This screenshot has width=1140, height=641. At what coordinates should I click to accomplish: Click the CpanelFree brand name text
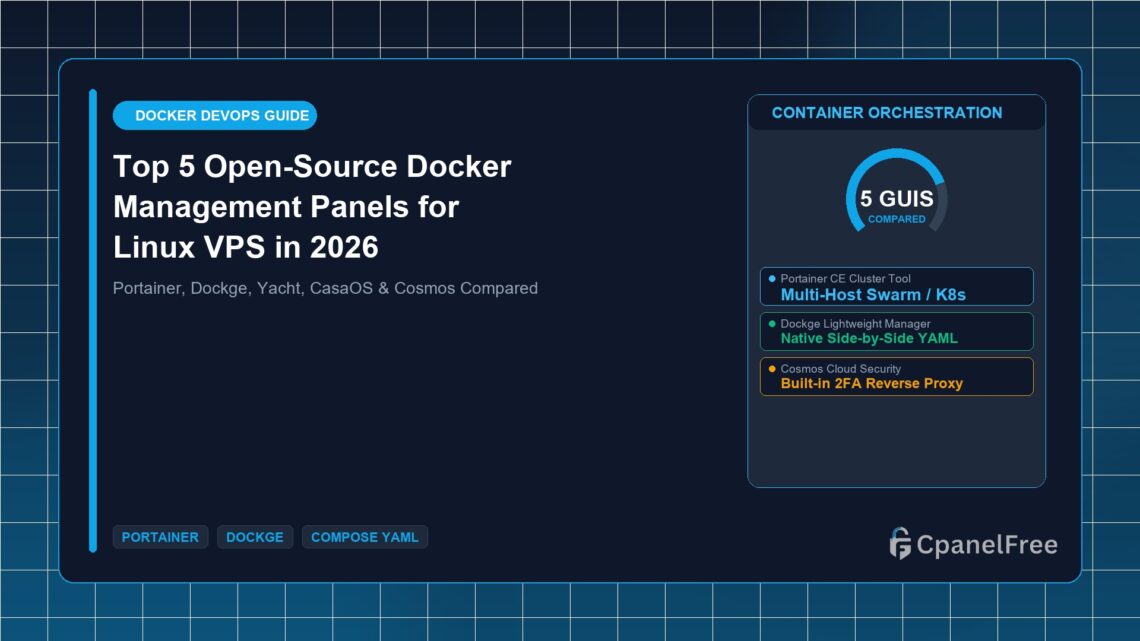[987, 544]
